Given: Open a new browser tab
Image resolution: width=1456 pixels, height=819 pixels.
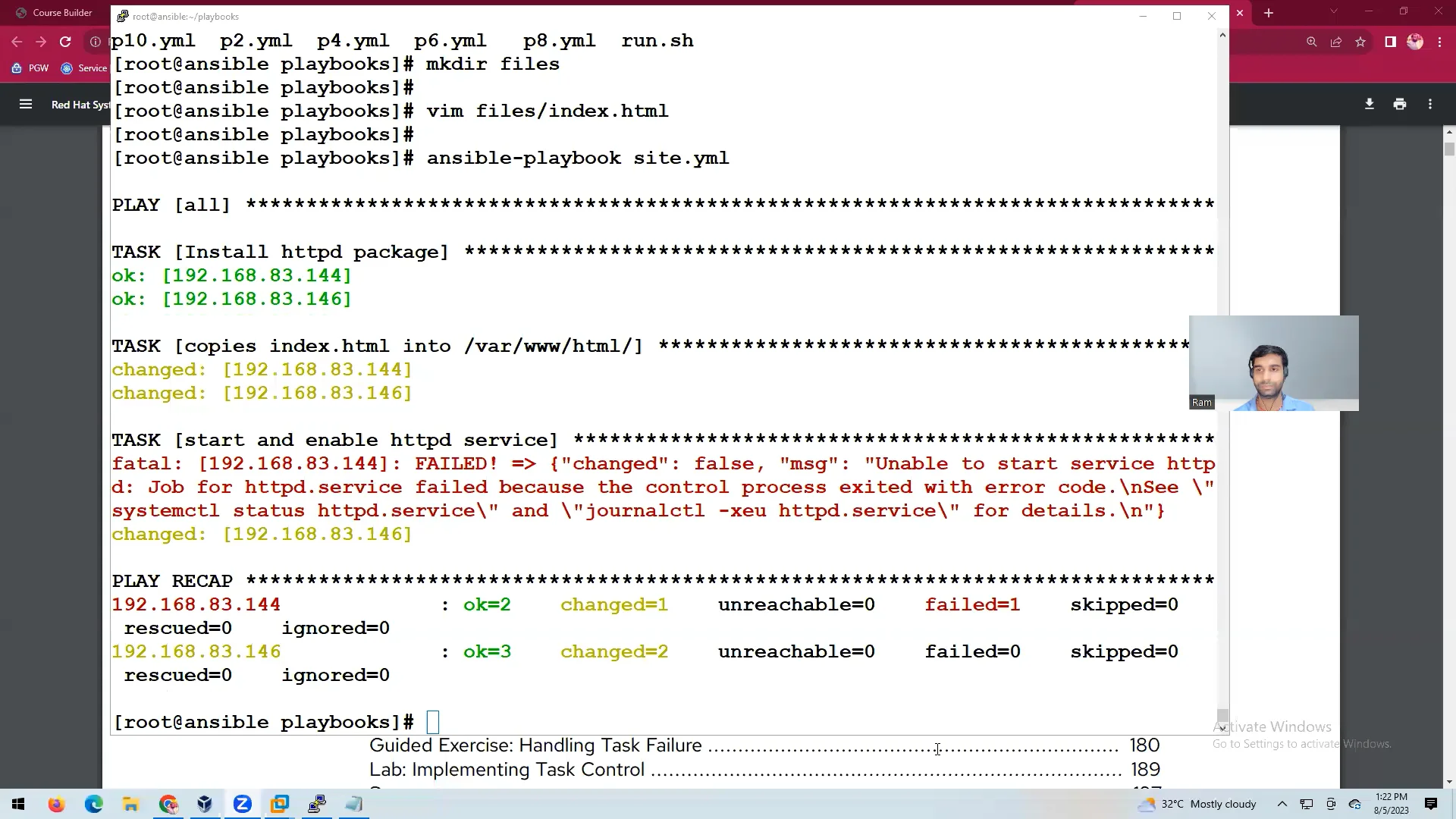Looking at the screenshot, I should pos(1268,13).
